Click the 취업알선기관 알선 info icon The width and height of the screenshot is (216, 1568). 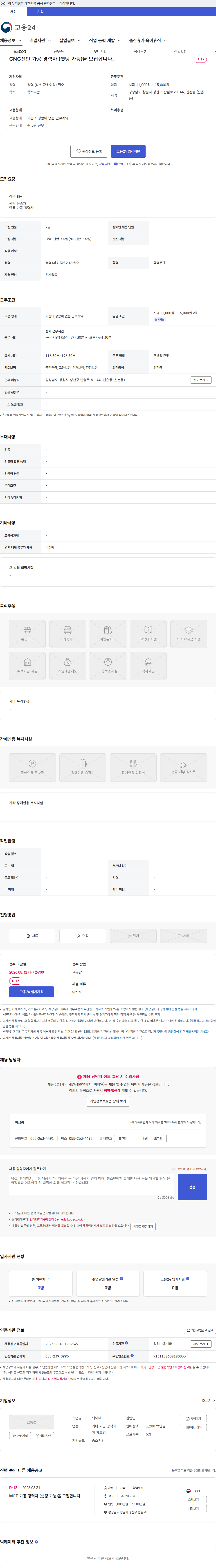122,1278
